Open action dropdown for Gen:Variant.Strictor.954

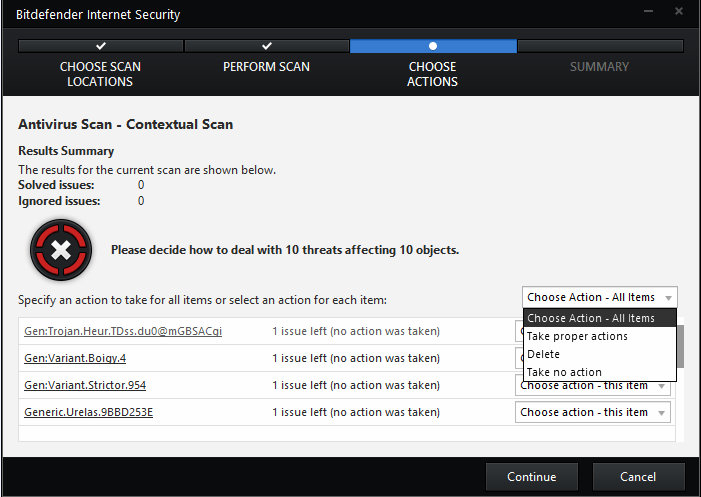593,387
